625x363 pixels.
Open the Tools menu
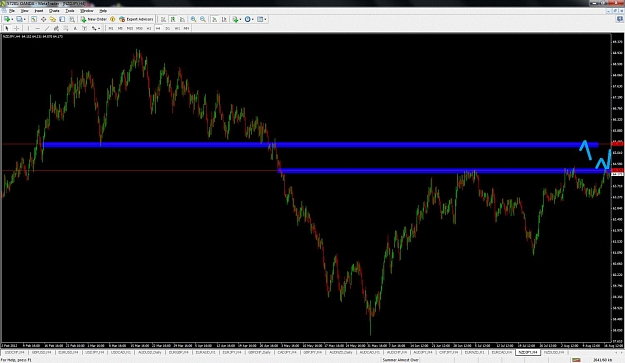pyautogui.click(x=70, y=11)
